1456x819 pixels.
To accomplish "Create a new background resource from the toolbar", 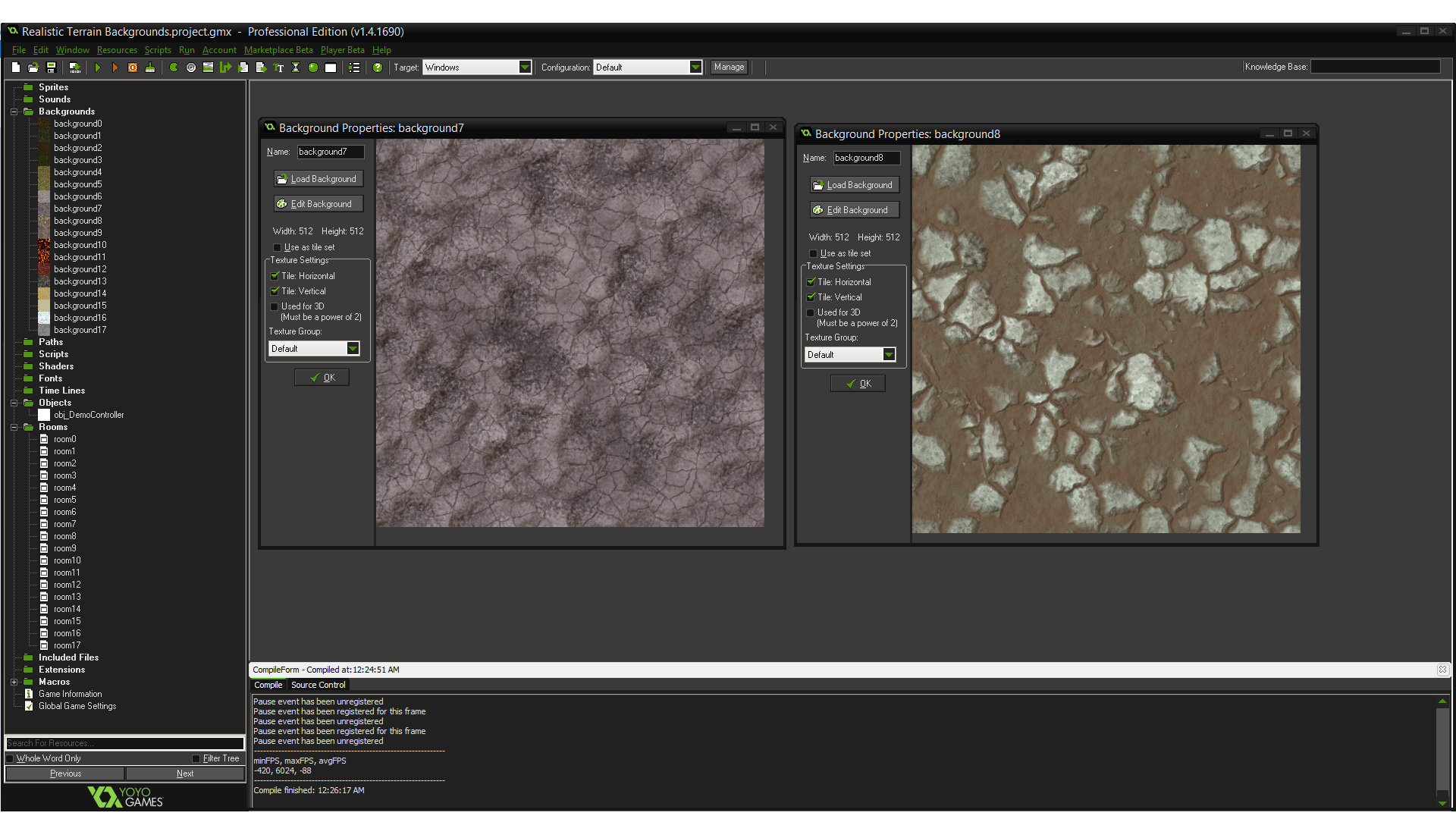I will tap(207, 67).
